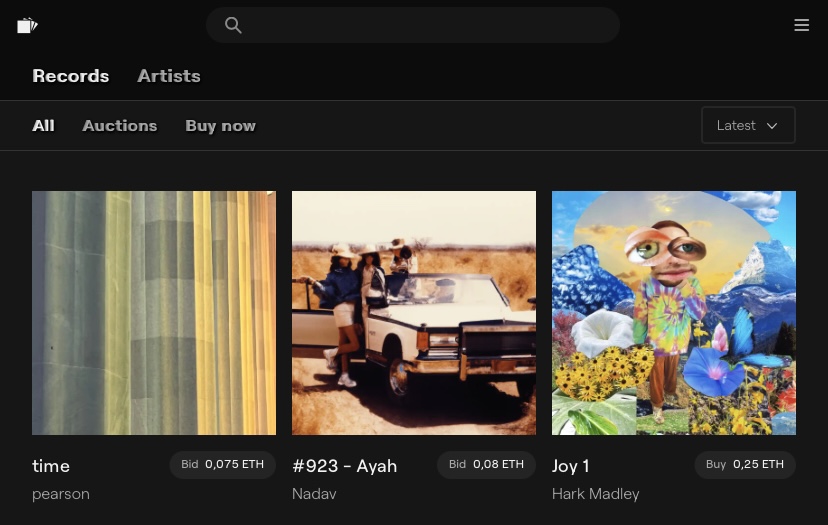Click the magnifying glass search icon
The width and height of the screenshot is (828, 525).
point(233,25)
